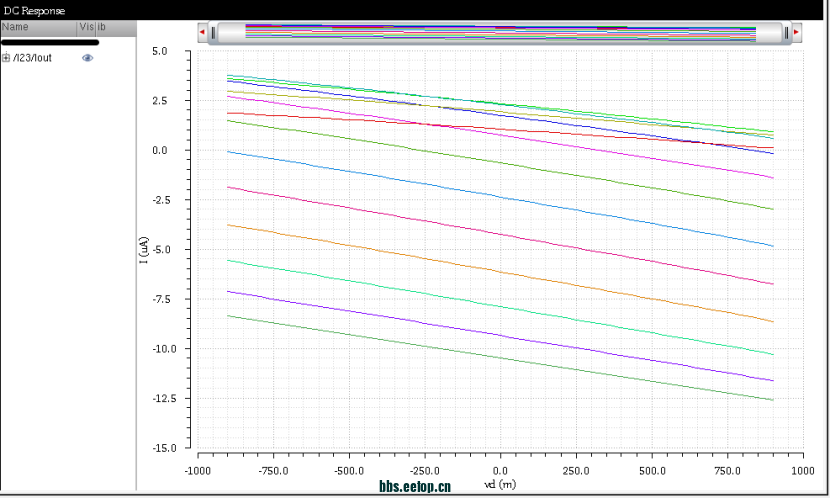Click the Vis column header
Screen dimensions: 831x498
tap(86, 27)
